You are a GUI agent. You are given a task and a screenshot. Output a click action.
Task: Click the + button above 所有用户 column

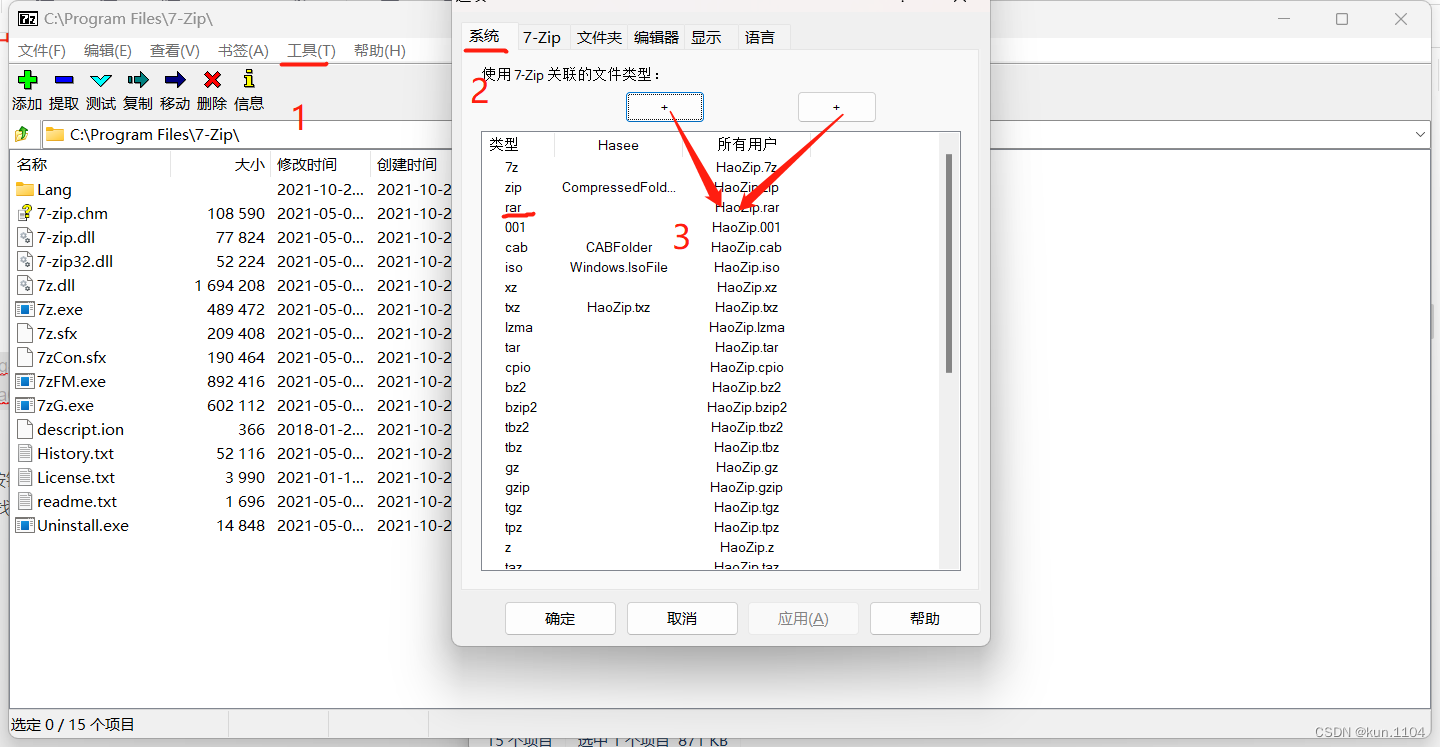(x=837, y=107)
